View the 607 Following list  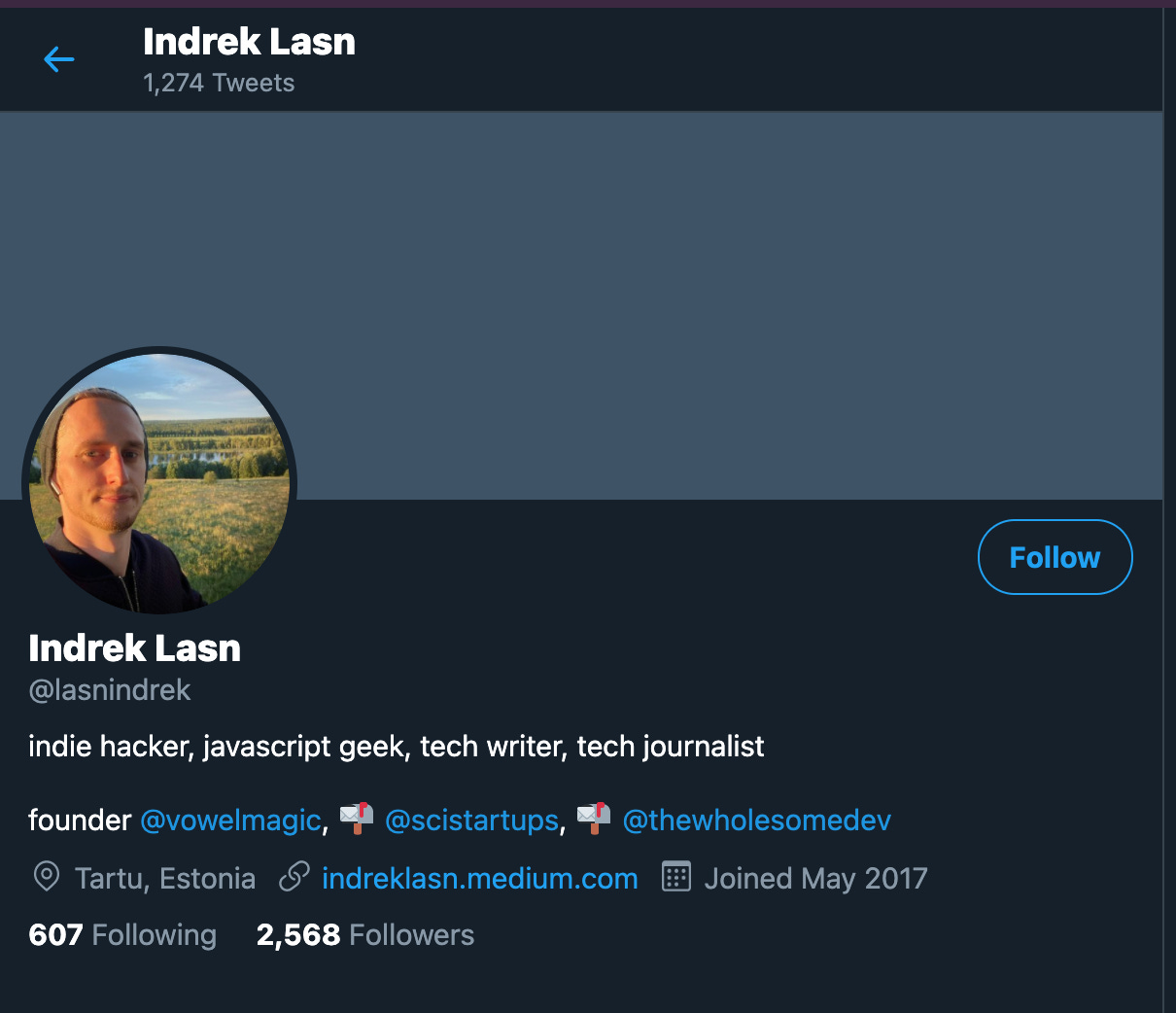click(122, 935)
